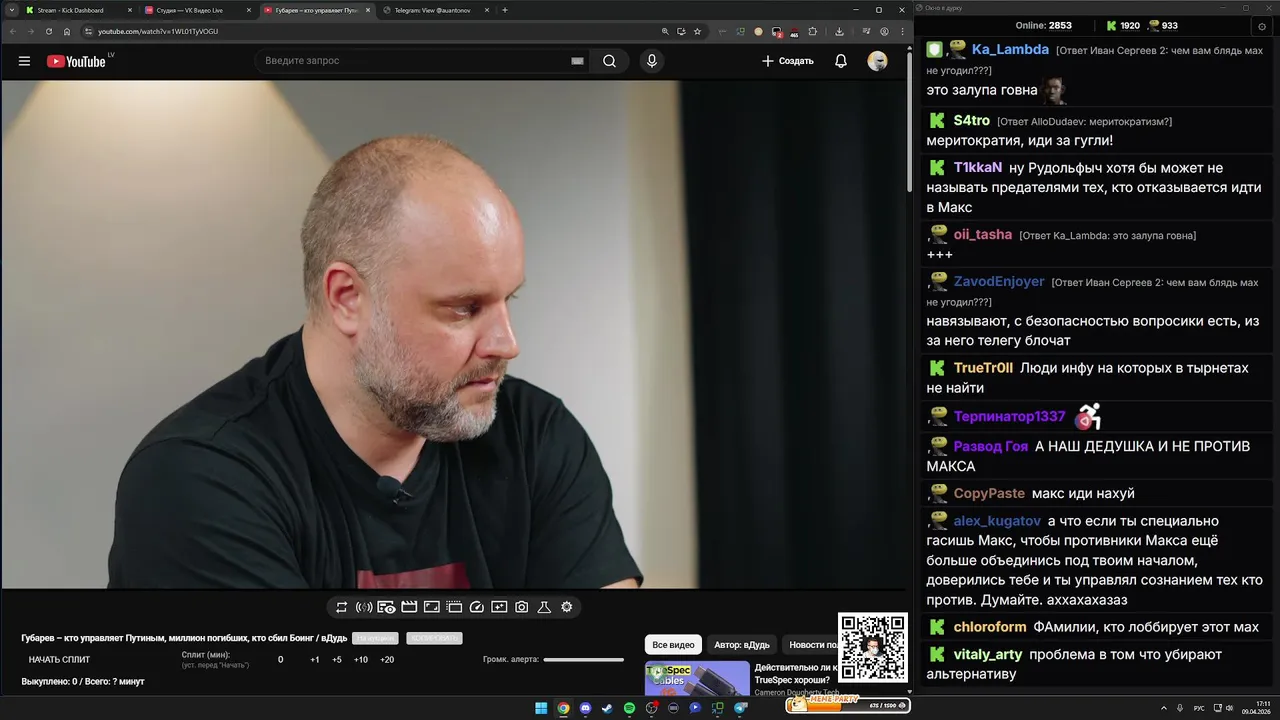Click the Создать button

coord(787,61)
